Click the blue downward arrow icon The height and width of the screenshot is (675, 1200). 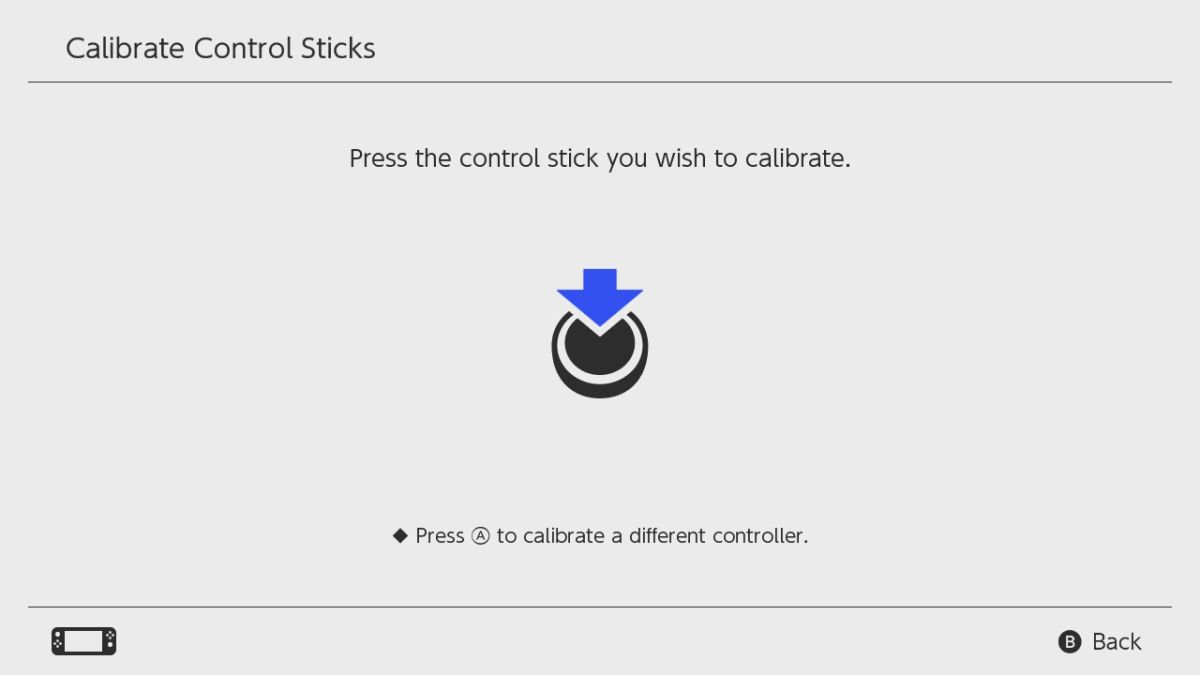click(599, 291)
